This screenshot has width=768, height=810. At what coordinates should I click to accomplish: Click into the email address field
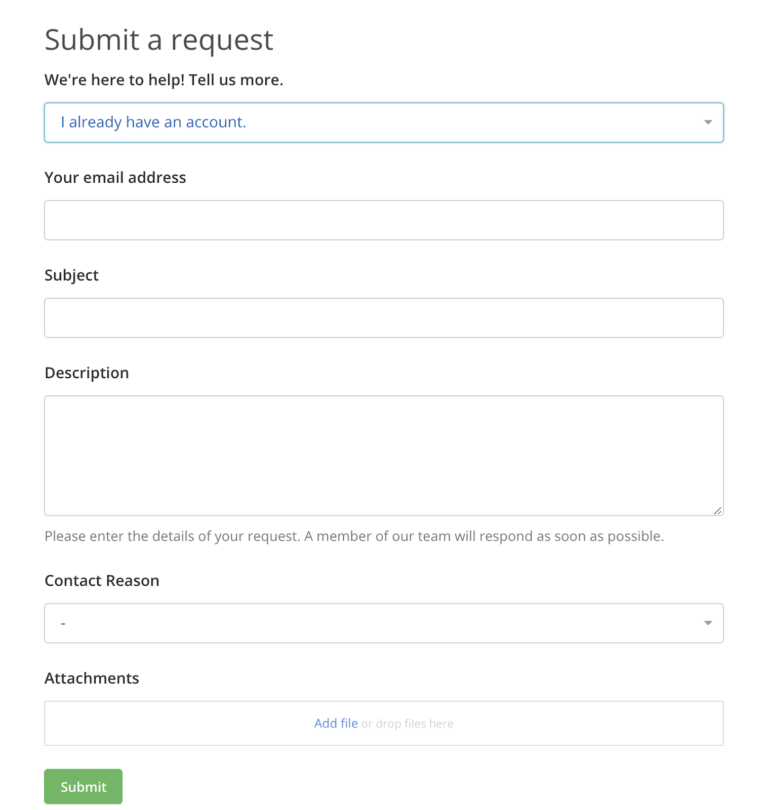(384, 220)
